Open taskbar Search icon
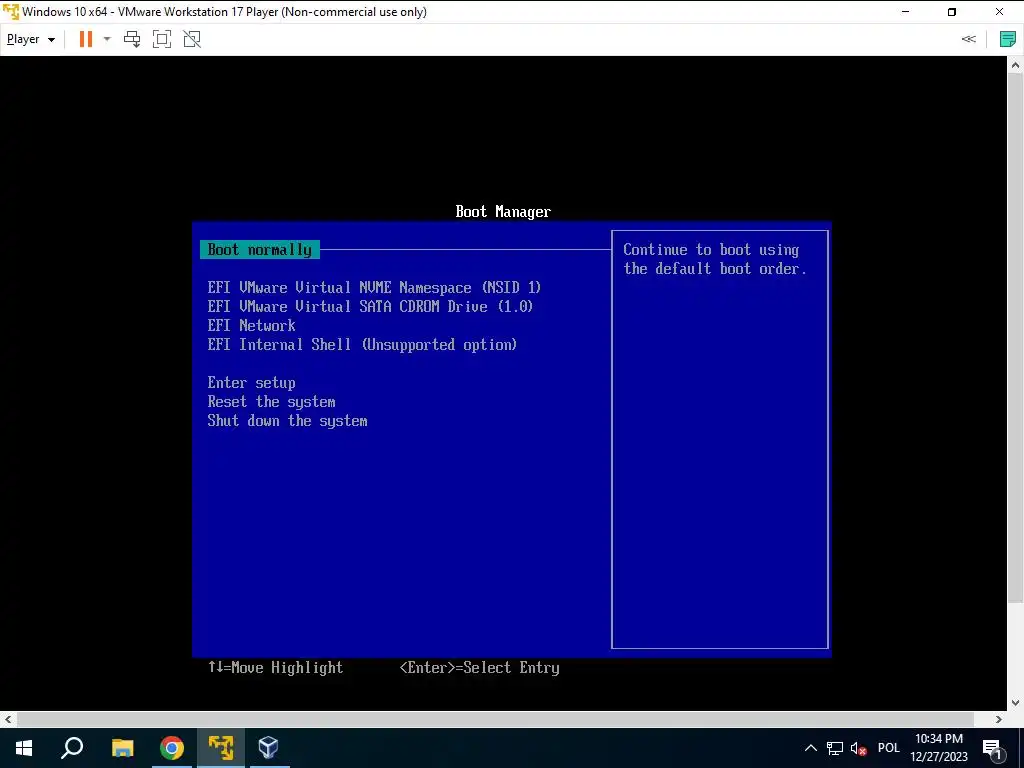 pyautogui.click(x=72, y=748)
